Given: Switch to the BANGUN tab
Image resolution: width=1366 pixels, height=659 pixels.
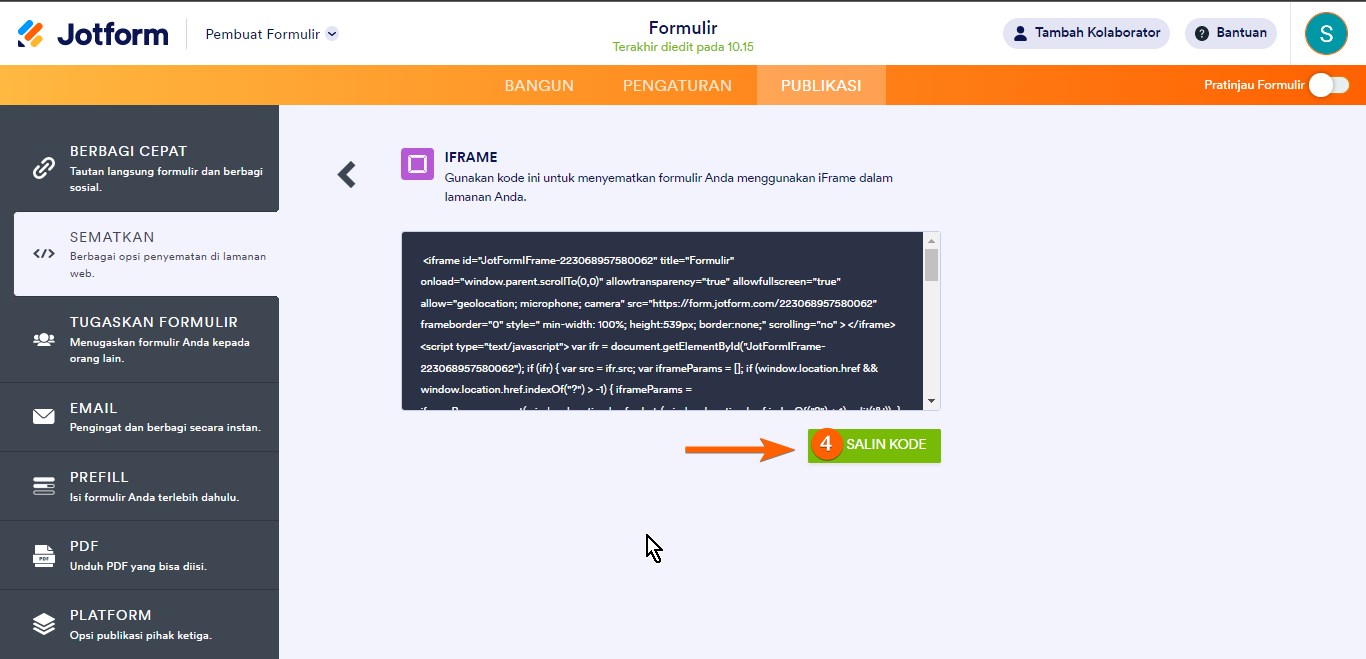Looking at the screenshot, I should click(x=539, y=85).
